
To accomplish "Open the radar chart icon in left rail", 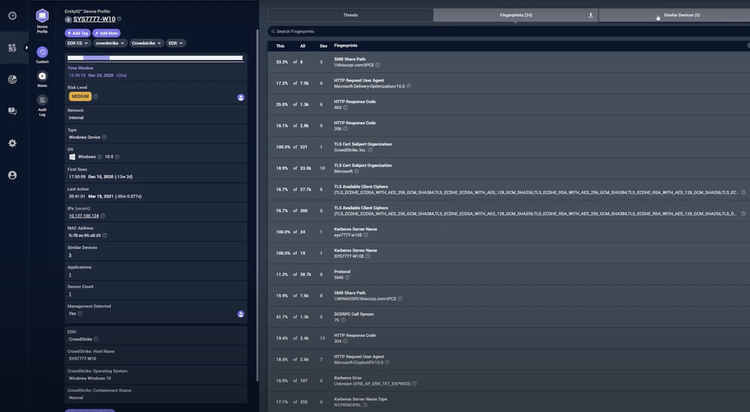I will pos(12,79).
